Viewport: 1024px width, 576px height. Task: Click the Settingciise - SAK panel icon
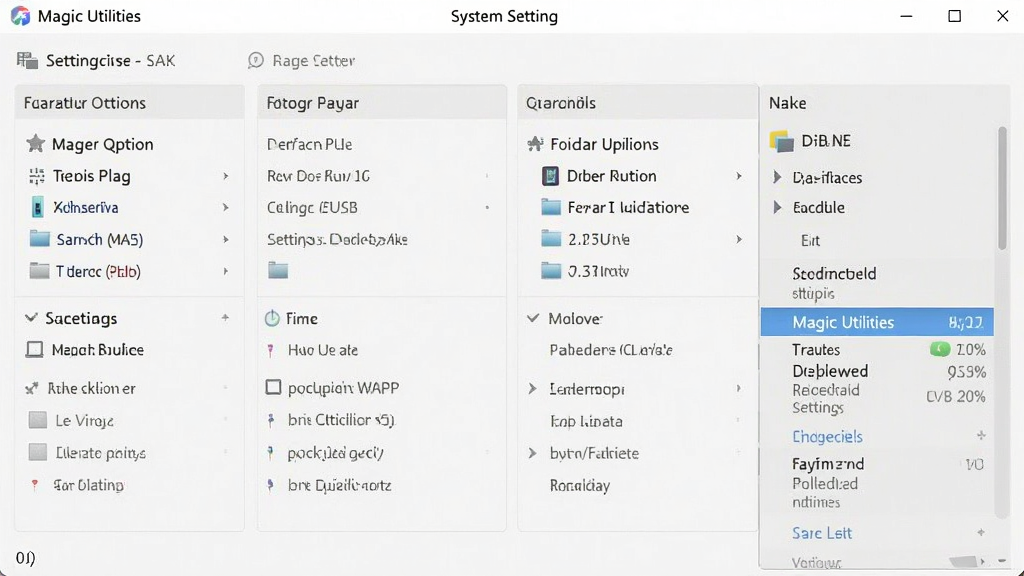point(27,60)
